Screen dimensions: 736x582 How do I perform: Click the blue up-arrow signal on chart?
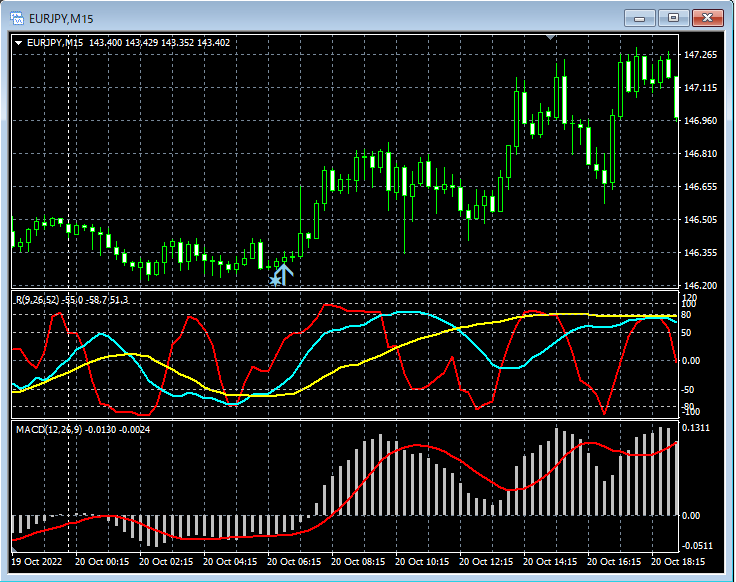[284, 273]
